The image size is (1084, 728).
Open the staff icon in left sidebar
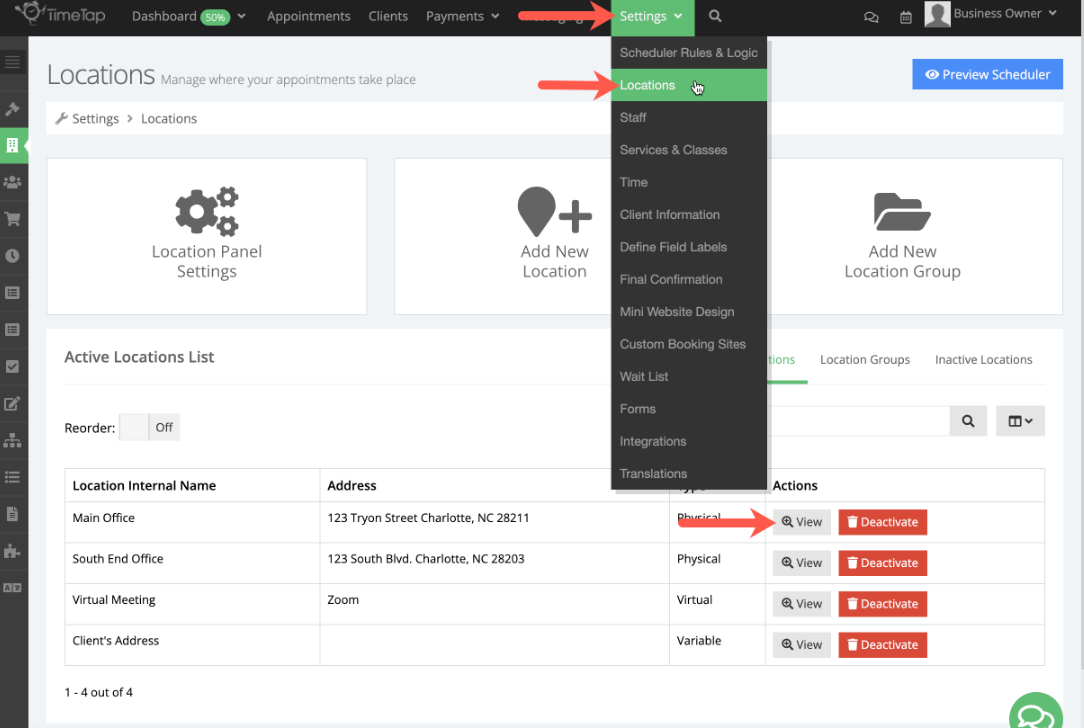pos(13,181)
